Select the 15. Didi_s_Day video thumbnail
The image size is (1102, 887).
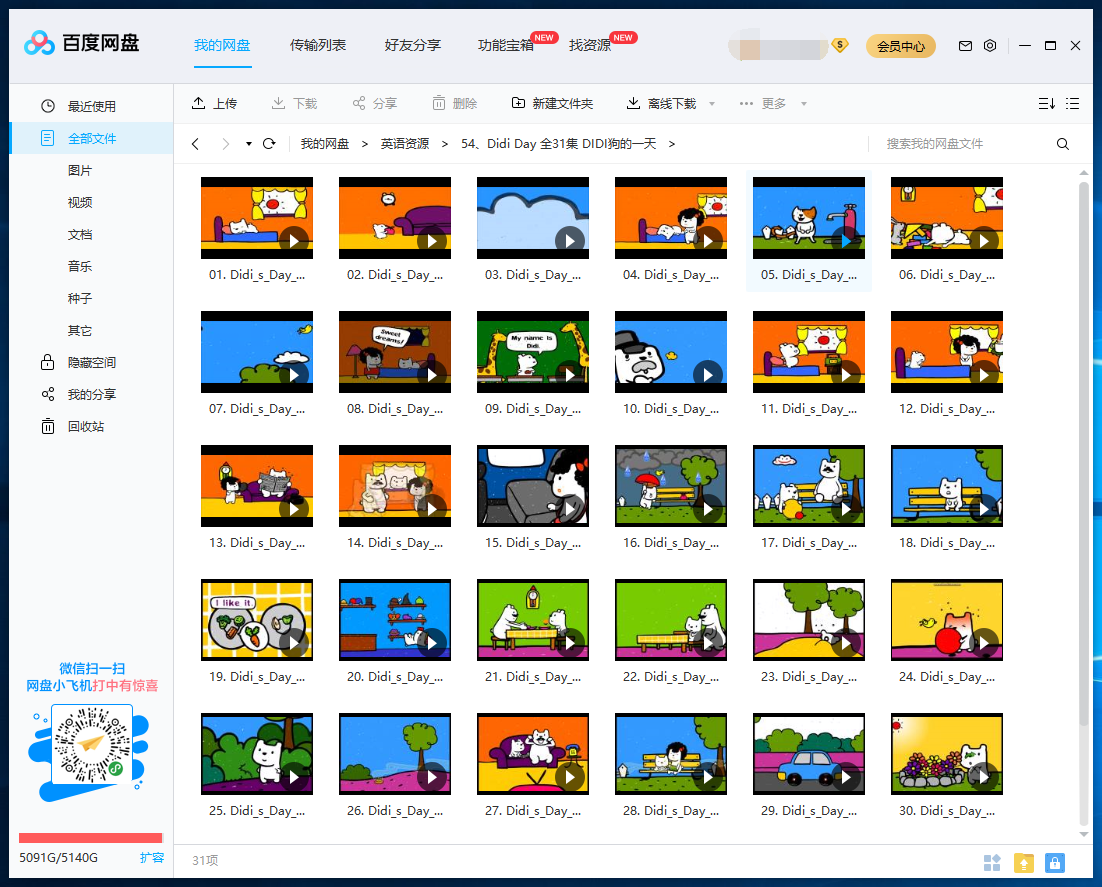533,486
